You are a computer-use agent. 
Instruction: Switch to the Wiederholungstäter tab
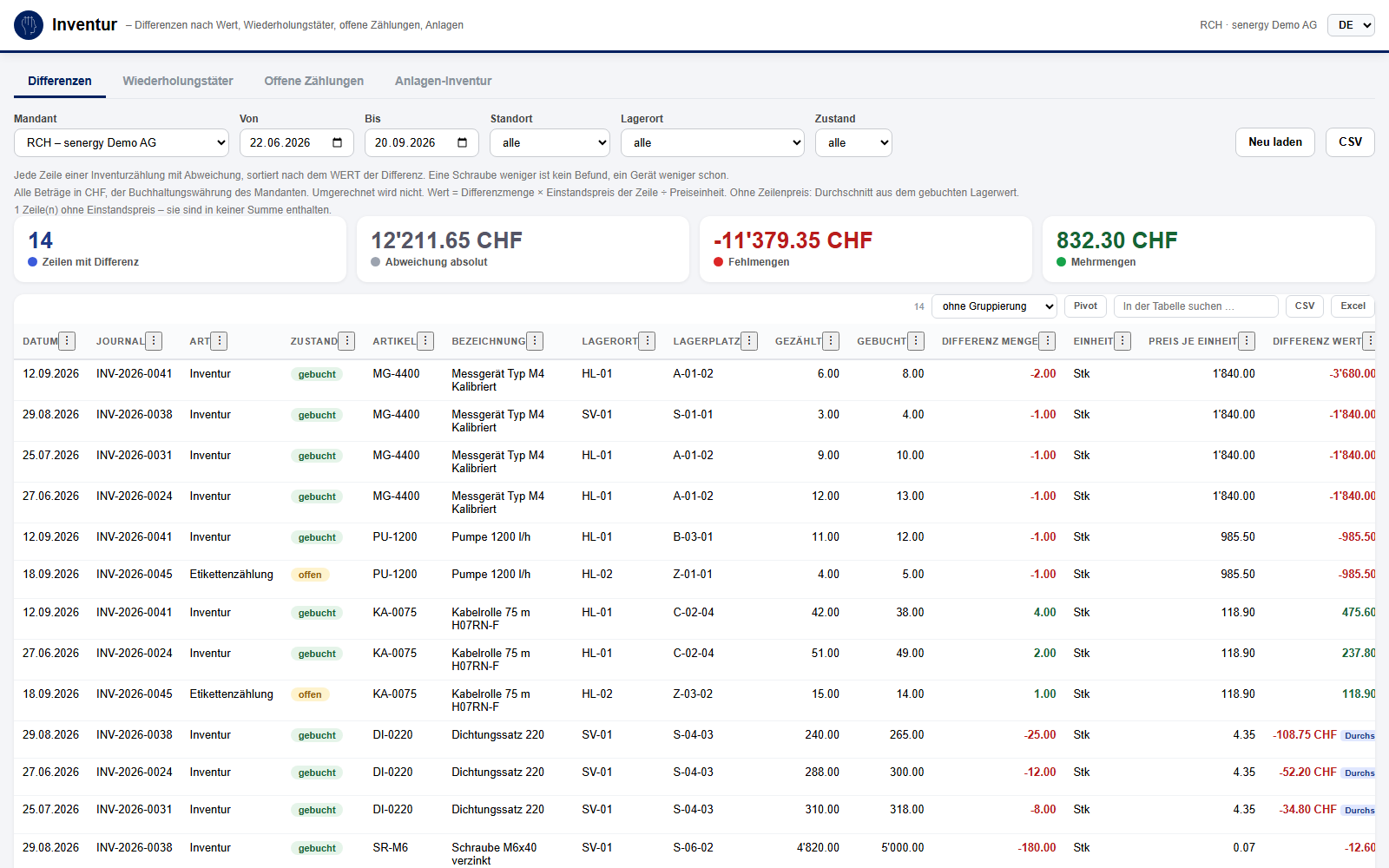tap(178, 81)
